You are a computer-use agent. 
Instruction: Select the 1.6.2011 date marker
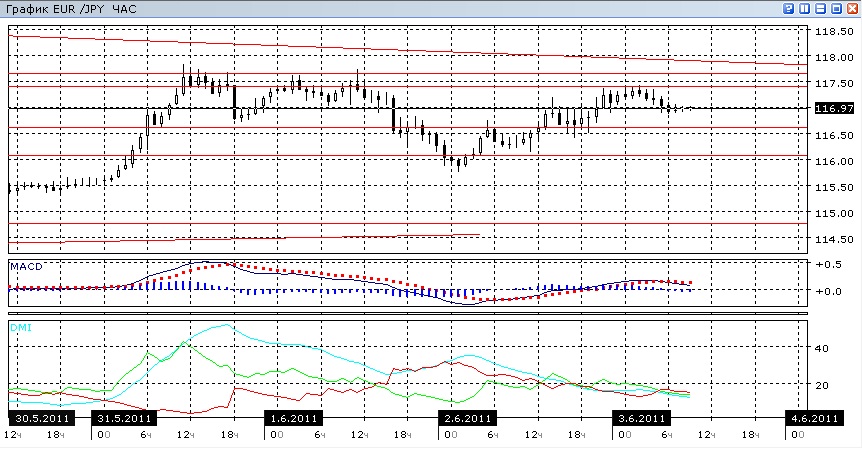[294, 418]
